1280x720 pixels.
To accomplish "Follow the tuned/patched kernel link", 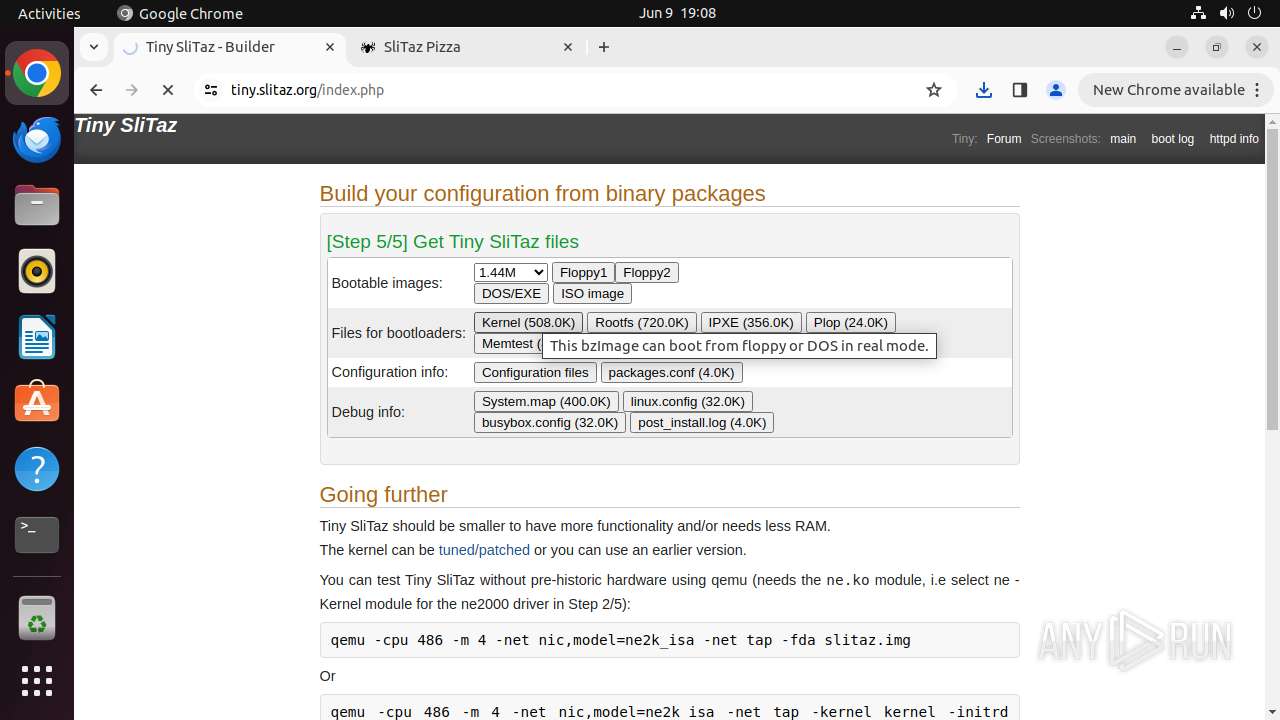I will 484,550.
